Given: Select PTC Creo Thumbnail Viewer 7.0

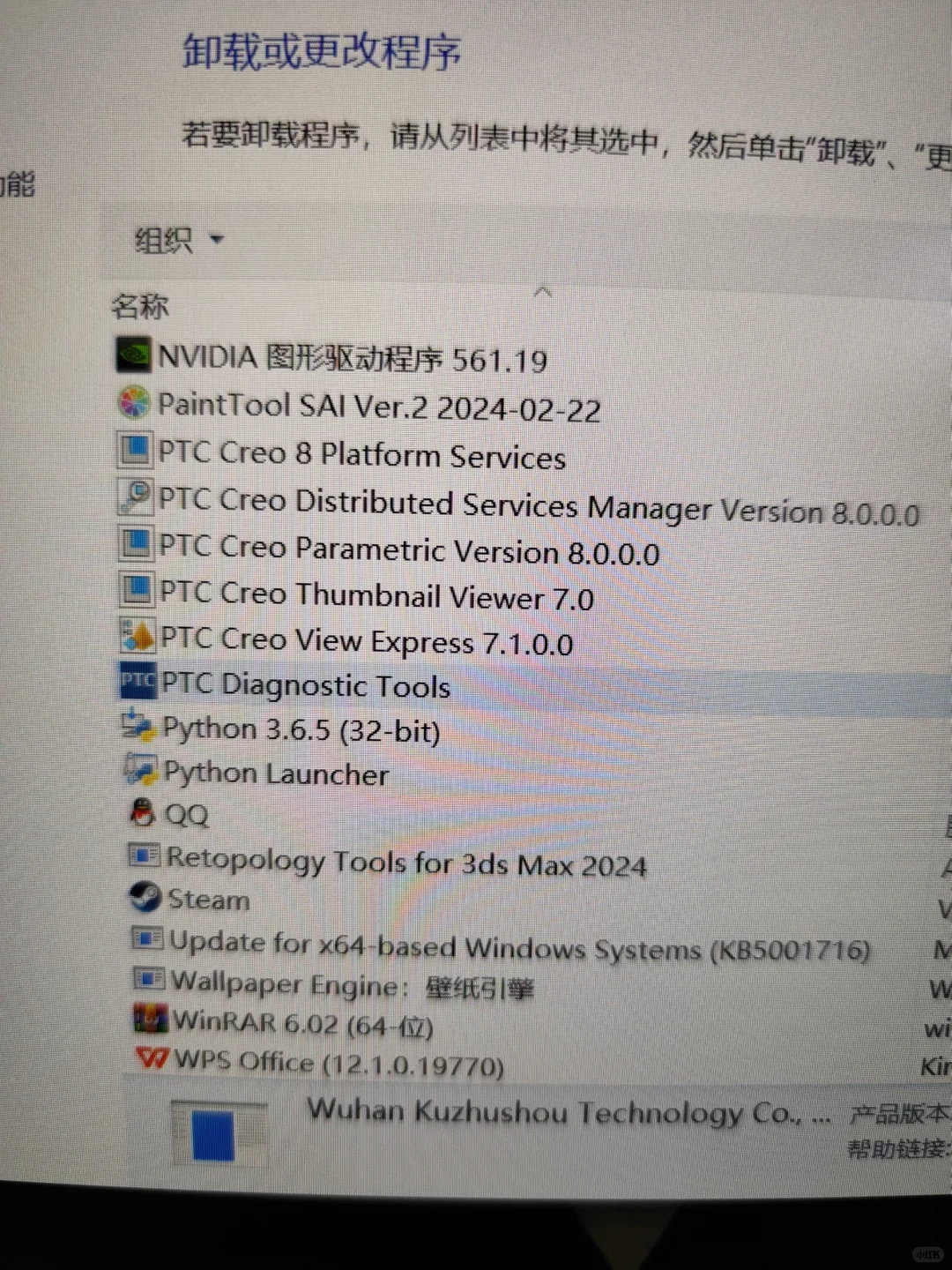Looking at the screenshot, I should click(377, 595).
